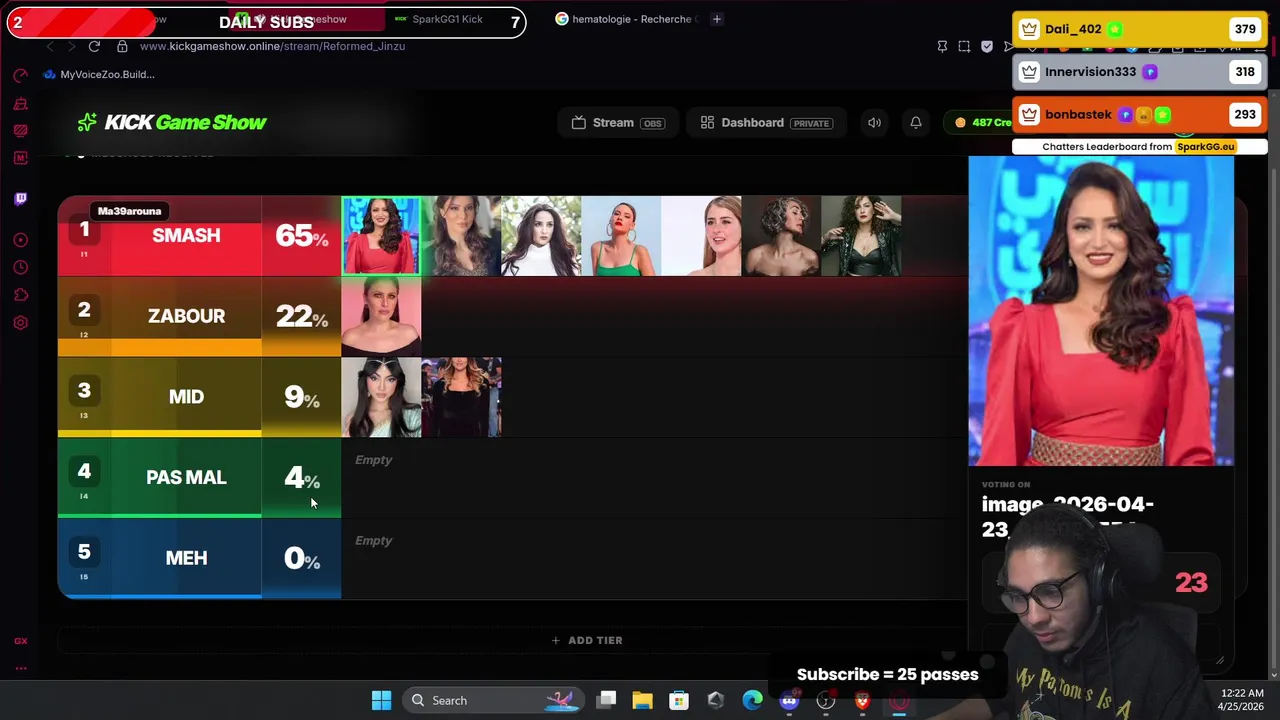This screenshot has width=1280, height=720.
Task: Click the browser back arrow
Action: (50, 46)
